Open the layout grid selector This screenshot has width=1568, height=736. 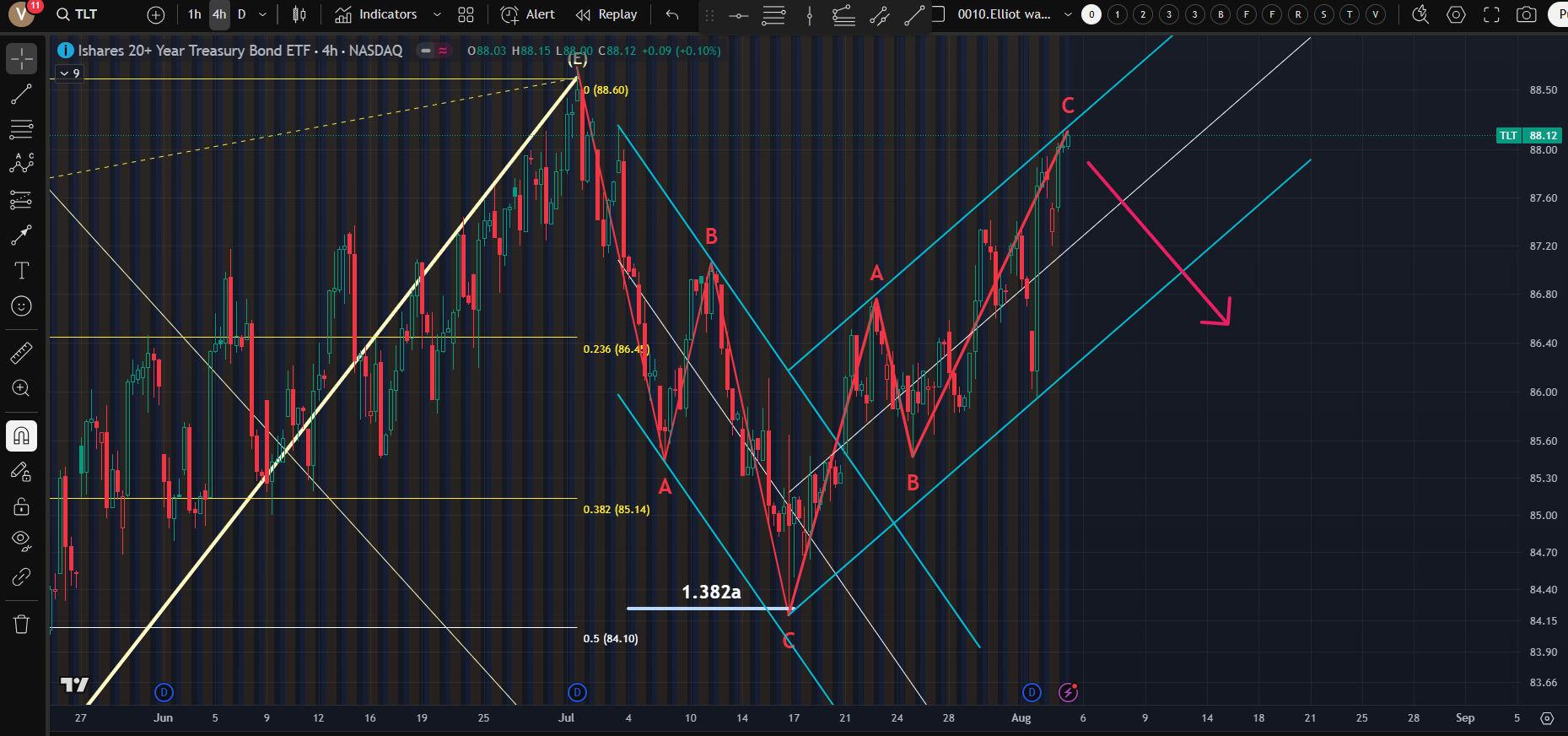[466, 14]
